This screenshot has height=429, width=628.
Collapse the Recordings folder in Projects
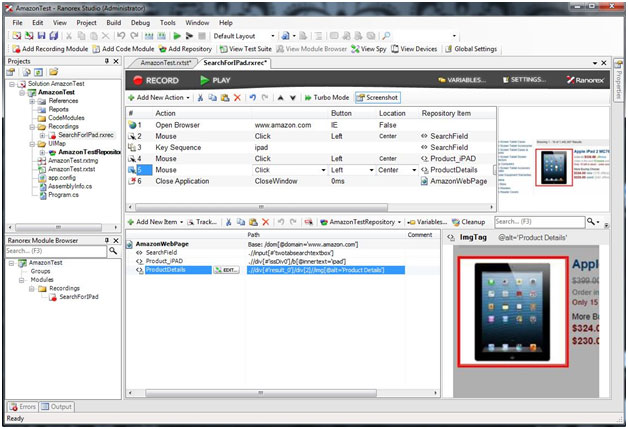(x=32, y=127)
